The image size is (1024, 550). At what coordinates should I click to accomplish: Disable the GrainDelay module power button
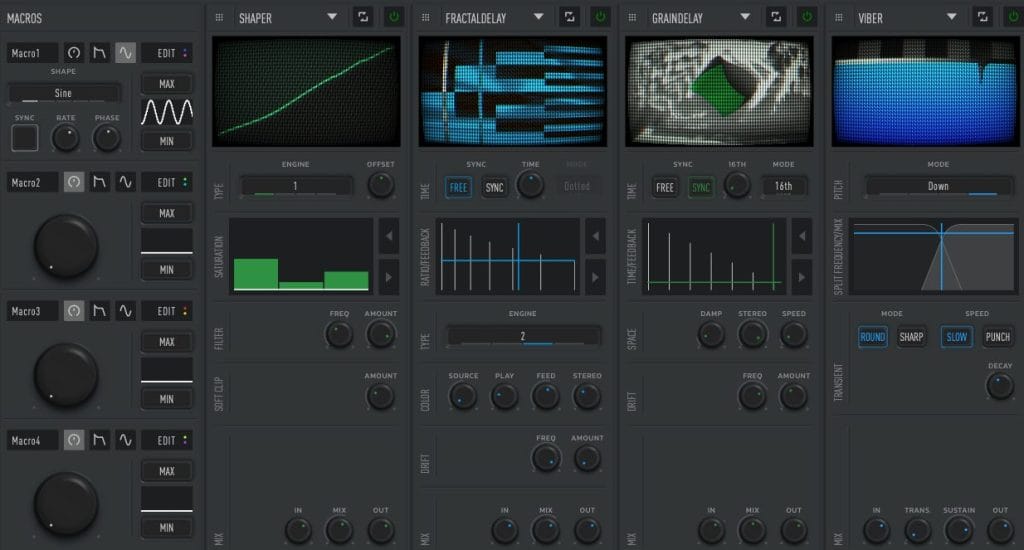pyautogui.click(x=806, y=17)
